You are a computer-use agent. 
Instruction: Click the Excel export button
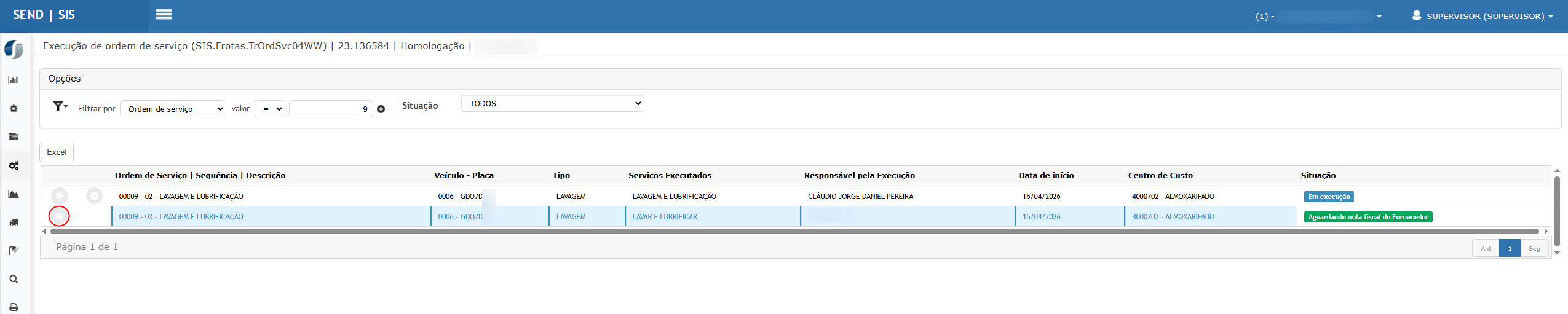(57, 152)
